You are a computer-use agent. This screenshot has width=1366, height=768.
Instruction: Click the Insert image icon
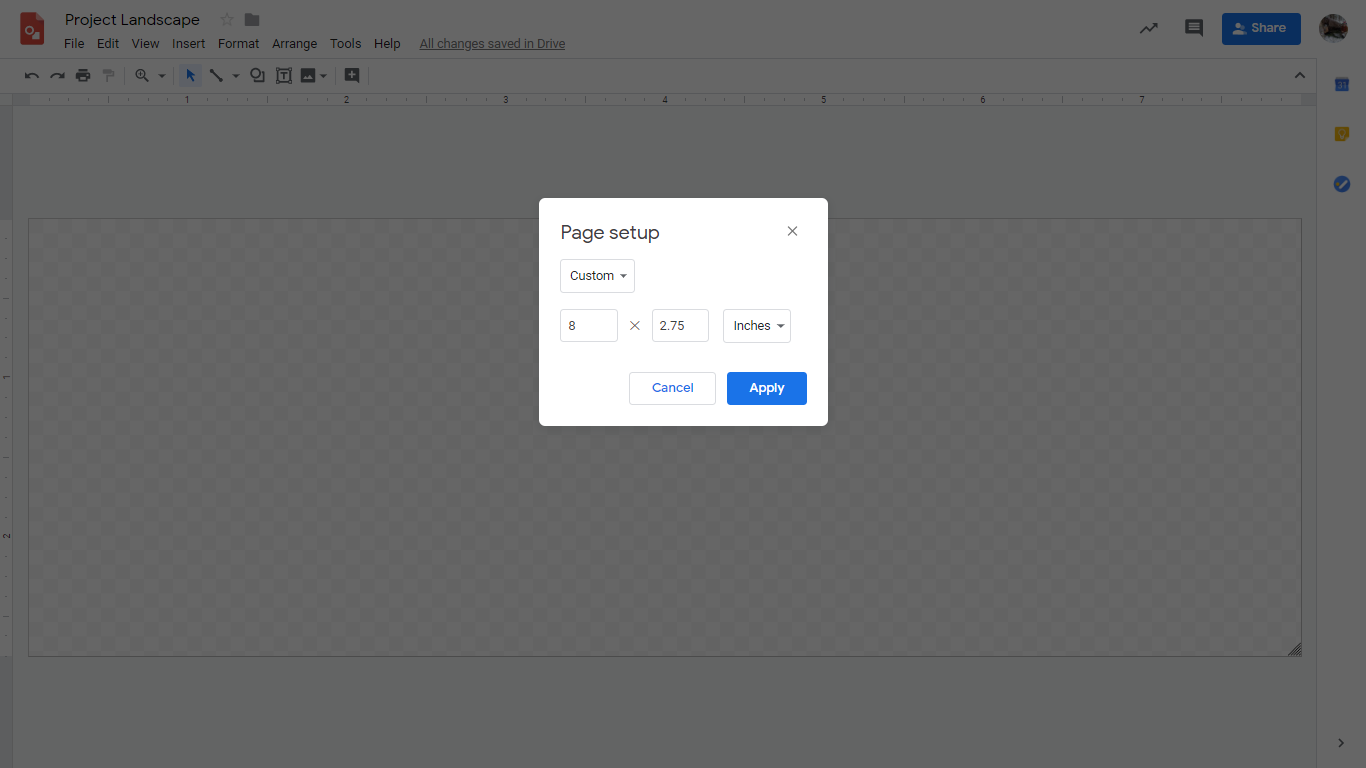tap(308, 75)
